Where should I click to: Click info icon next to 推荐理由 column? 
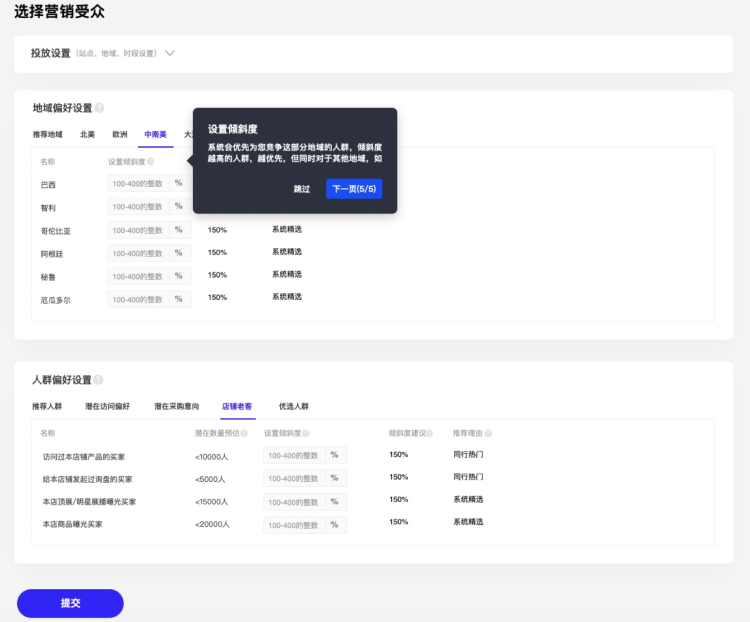coord(488,434)
